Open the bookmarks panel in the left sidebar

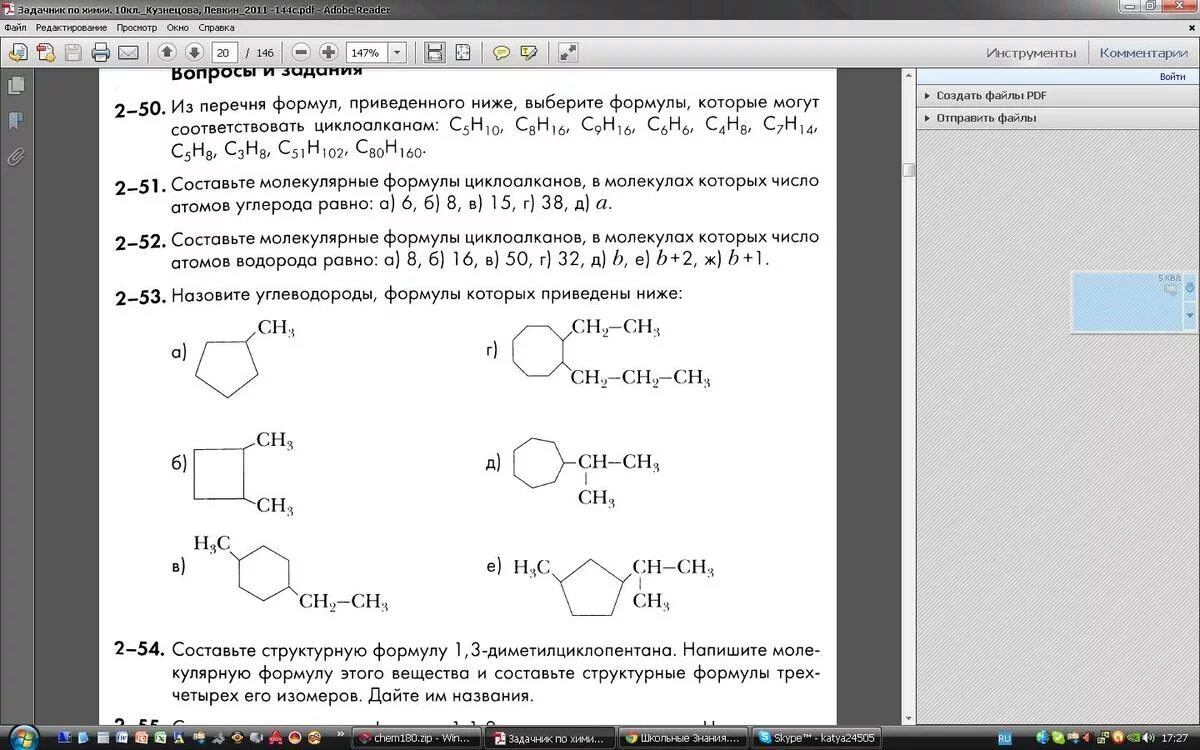(16, 121)
